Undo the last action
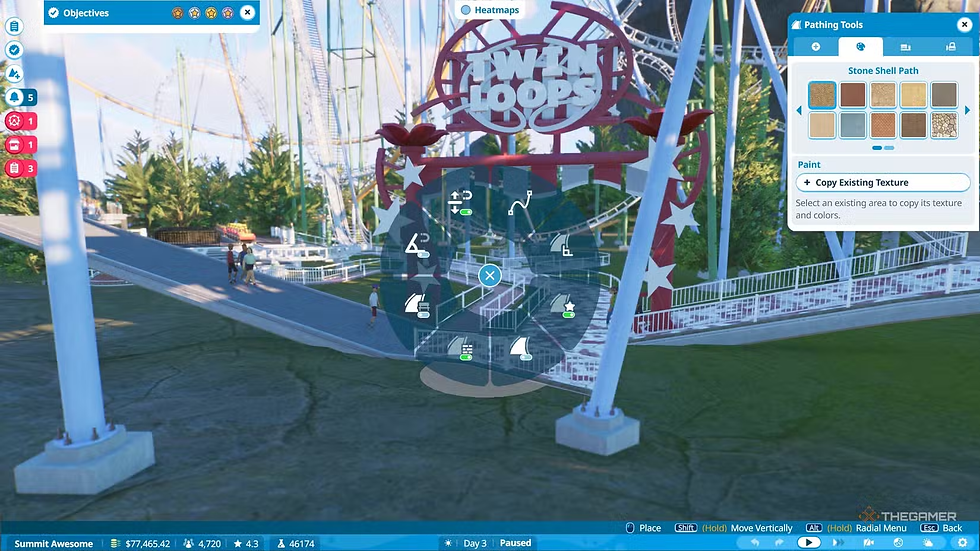Image resolution: width=980 pixels, height=551 pixels. [755, 542]
